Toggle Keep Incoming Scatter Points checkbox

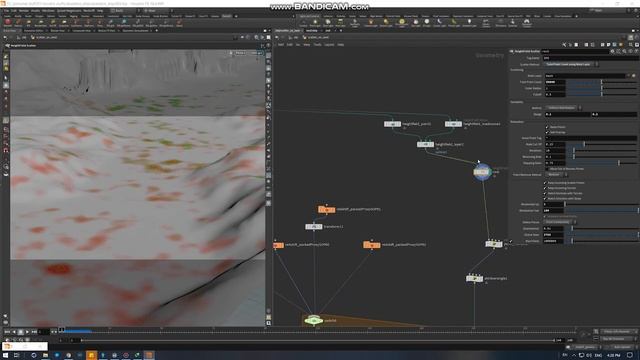pyautogui.click(x=545, y=183)
